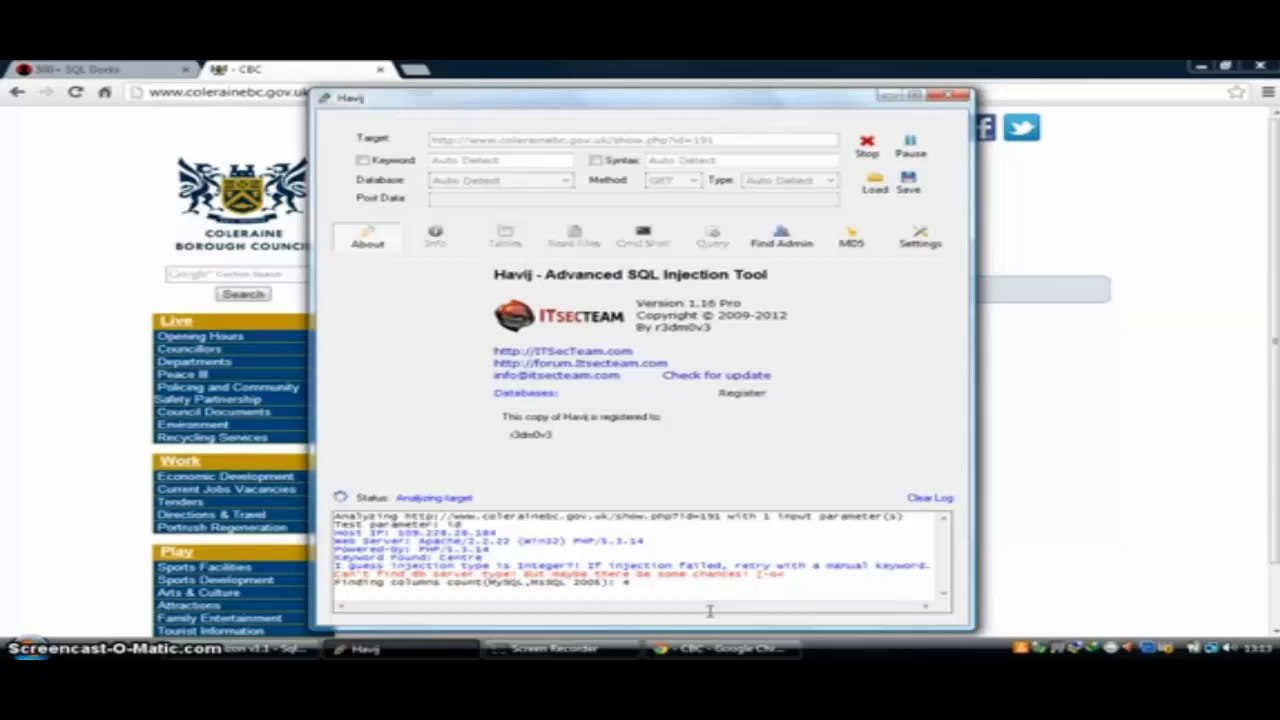Screen dimensions: 1280x720
Task: Open the Facebook icon on the webpage
Action: pos(986,128)
